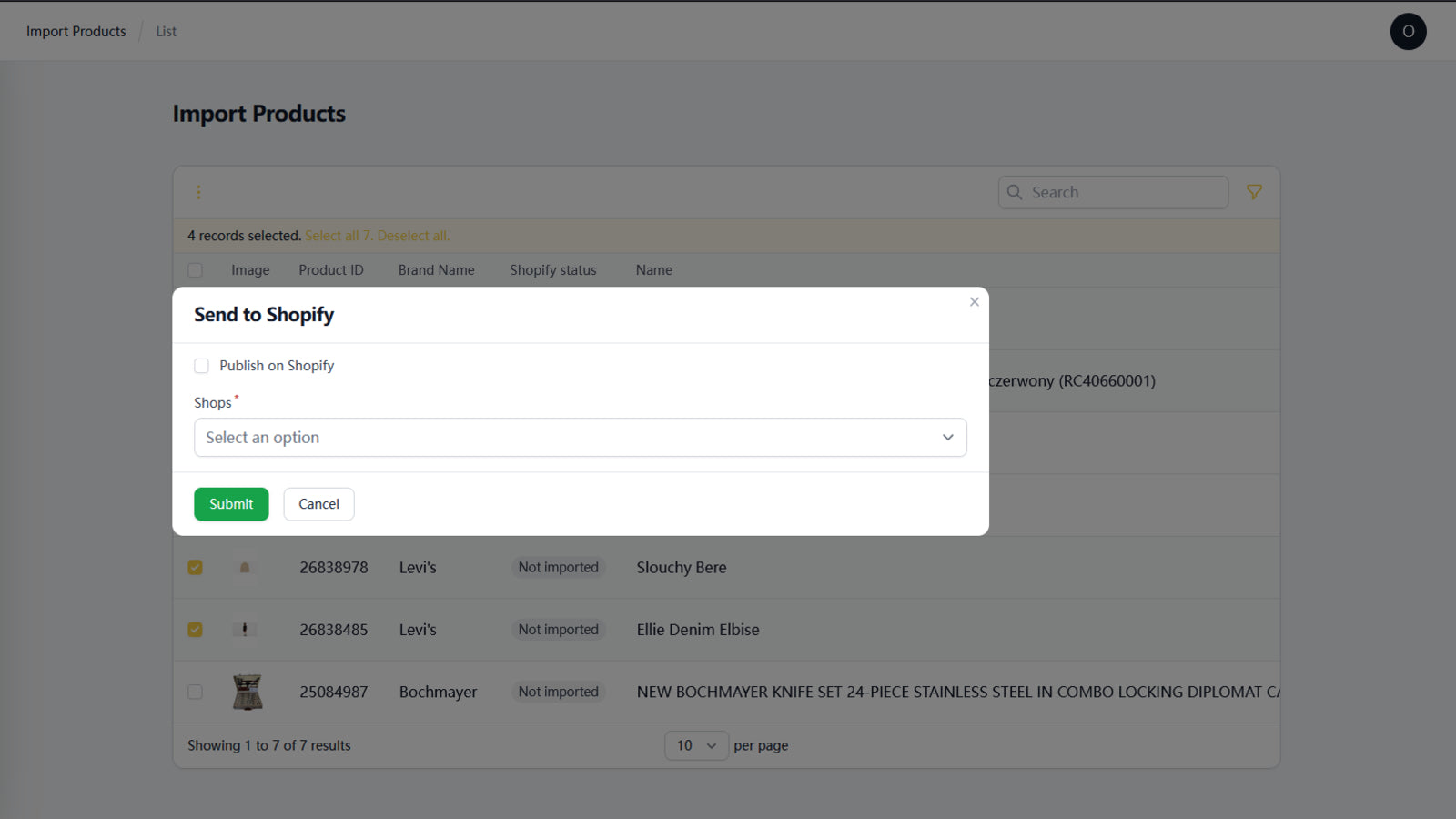Open the table filter funnel icon

pyautogui.click(x=1254, y=192)
